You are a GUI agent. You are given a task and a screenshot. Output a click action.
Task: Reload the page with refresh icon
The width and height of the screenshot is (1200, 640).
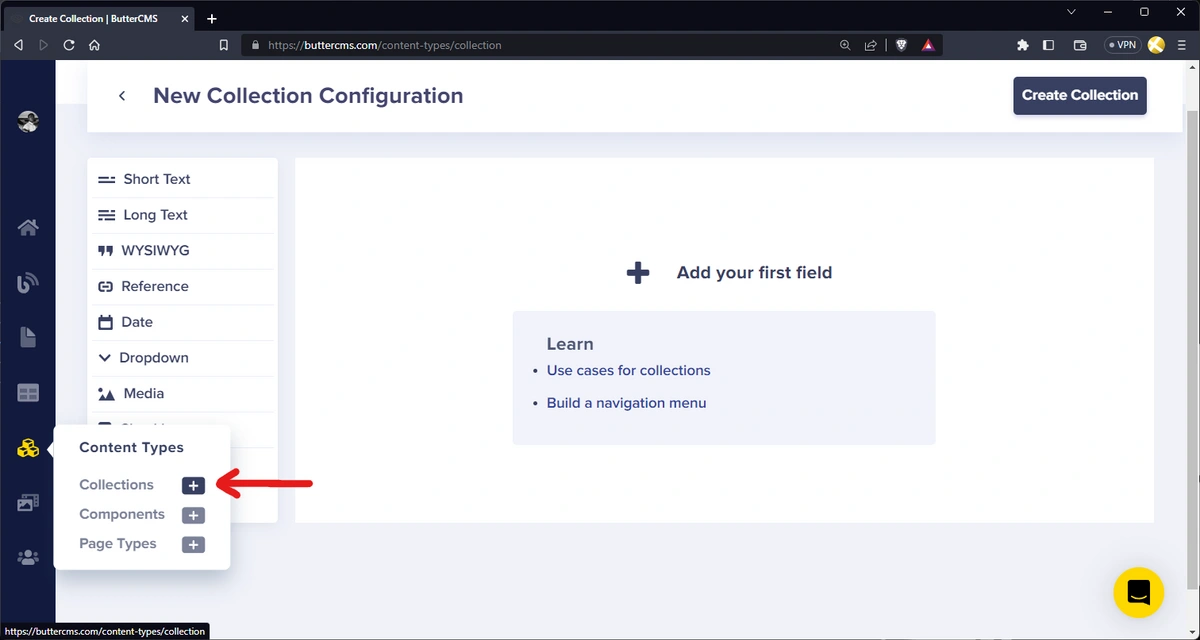[x=69, y=45]
